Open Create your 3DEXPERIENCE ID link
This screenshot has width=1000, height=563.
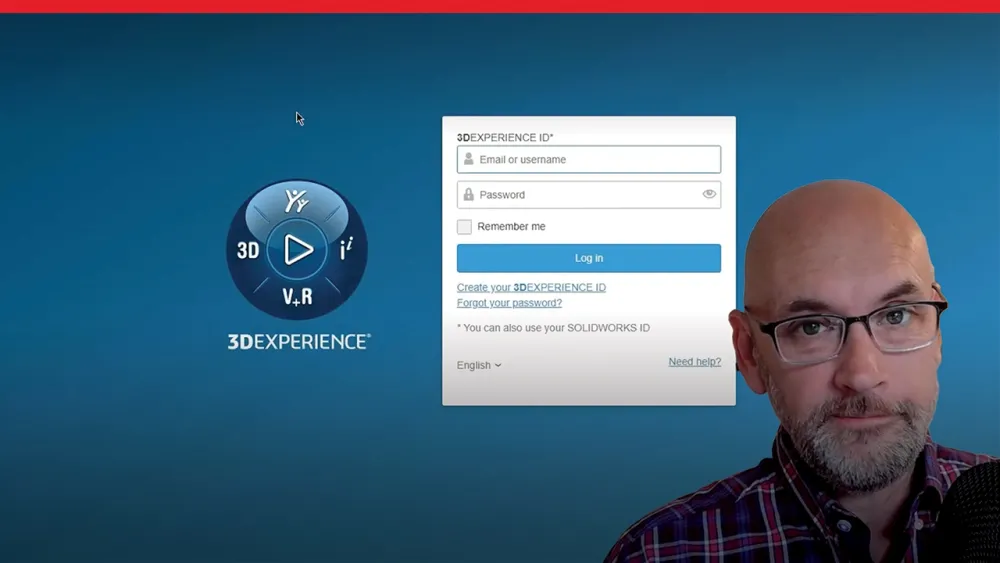pyautogui.click(x=531, y=288)
